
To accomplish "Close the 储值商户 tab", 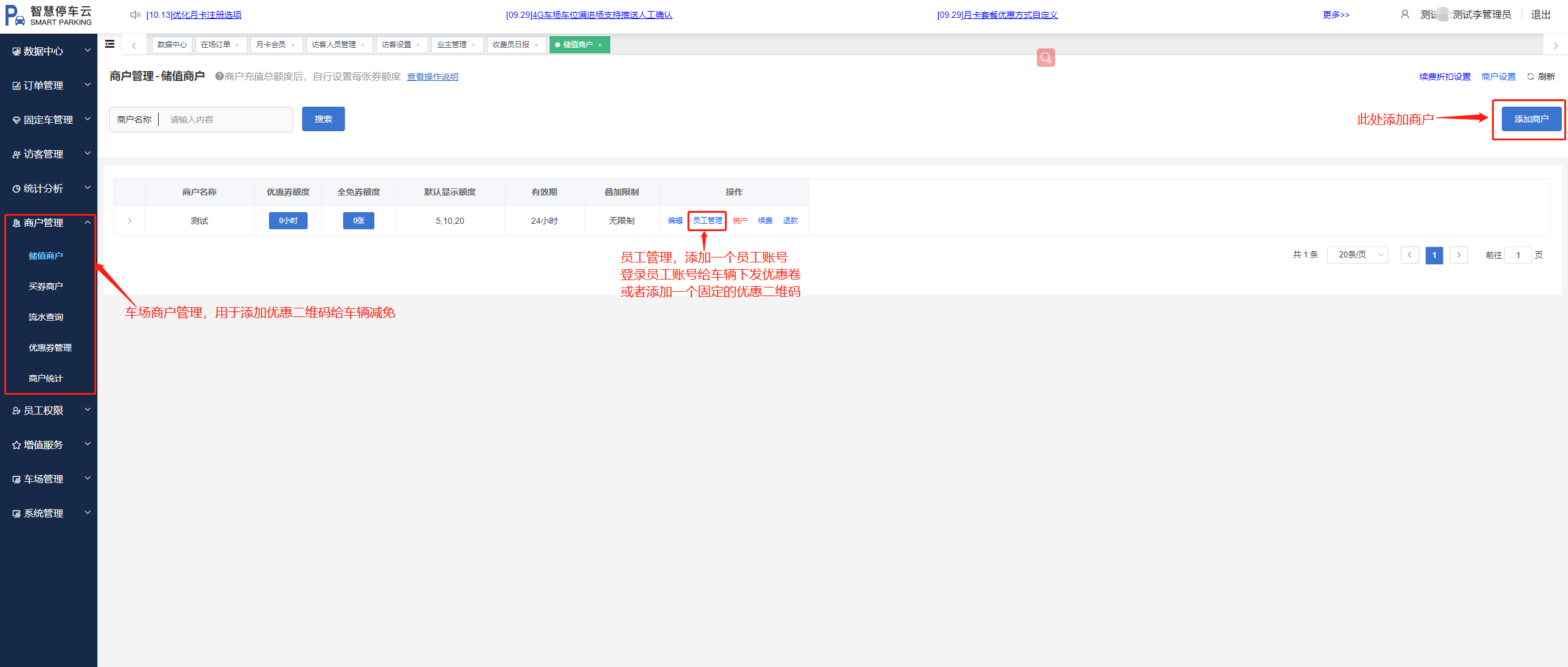I will (600, 45).
